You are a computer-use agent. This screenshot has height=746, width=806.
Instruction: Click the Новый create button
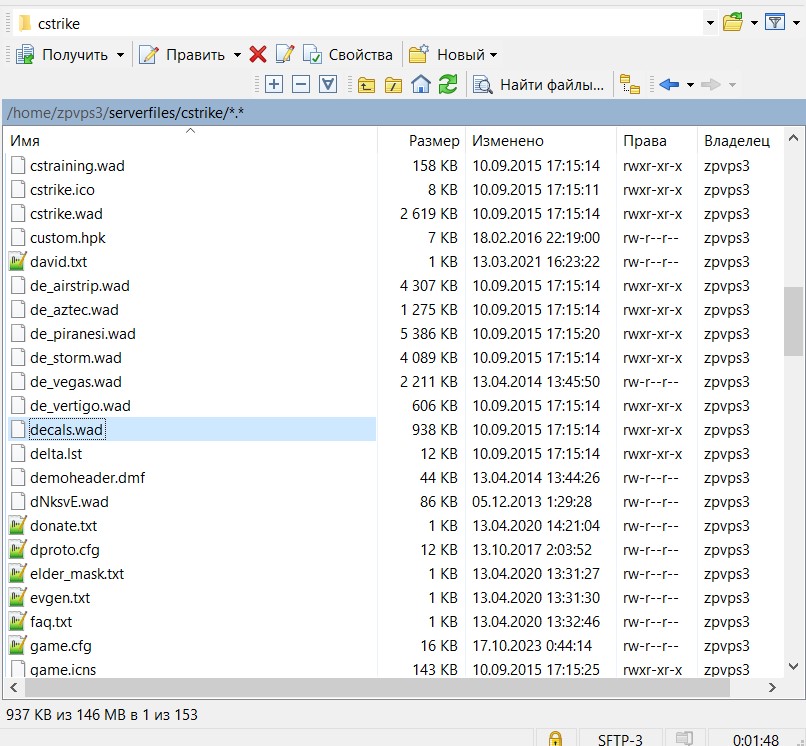447,54
